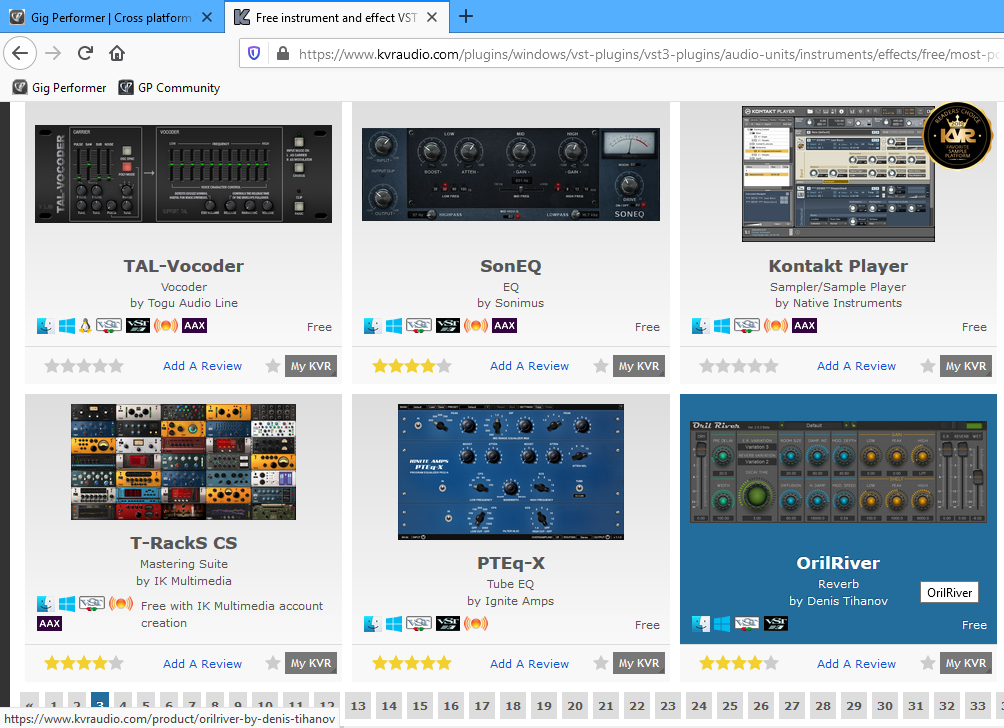This screenshot has height=728, width=1004.
Task: Add a review for PTEq-X
Action: click(530, 664)
